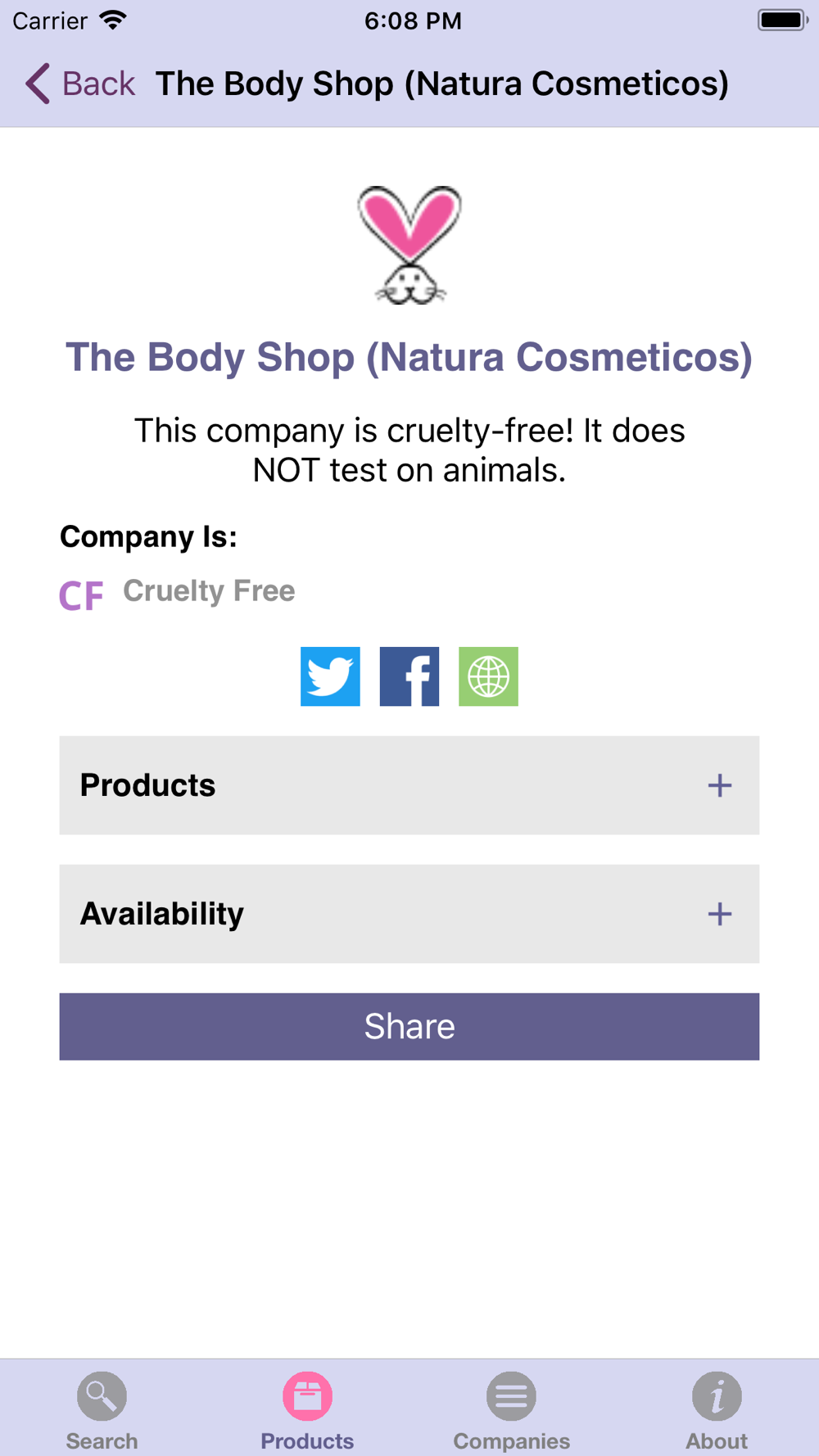Tap the About info icon

click(717, 1396)
